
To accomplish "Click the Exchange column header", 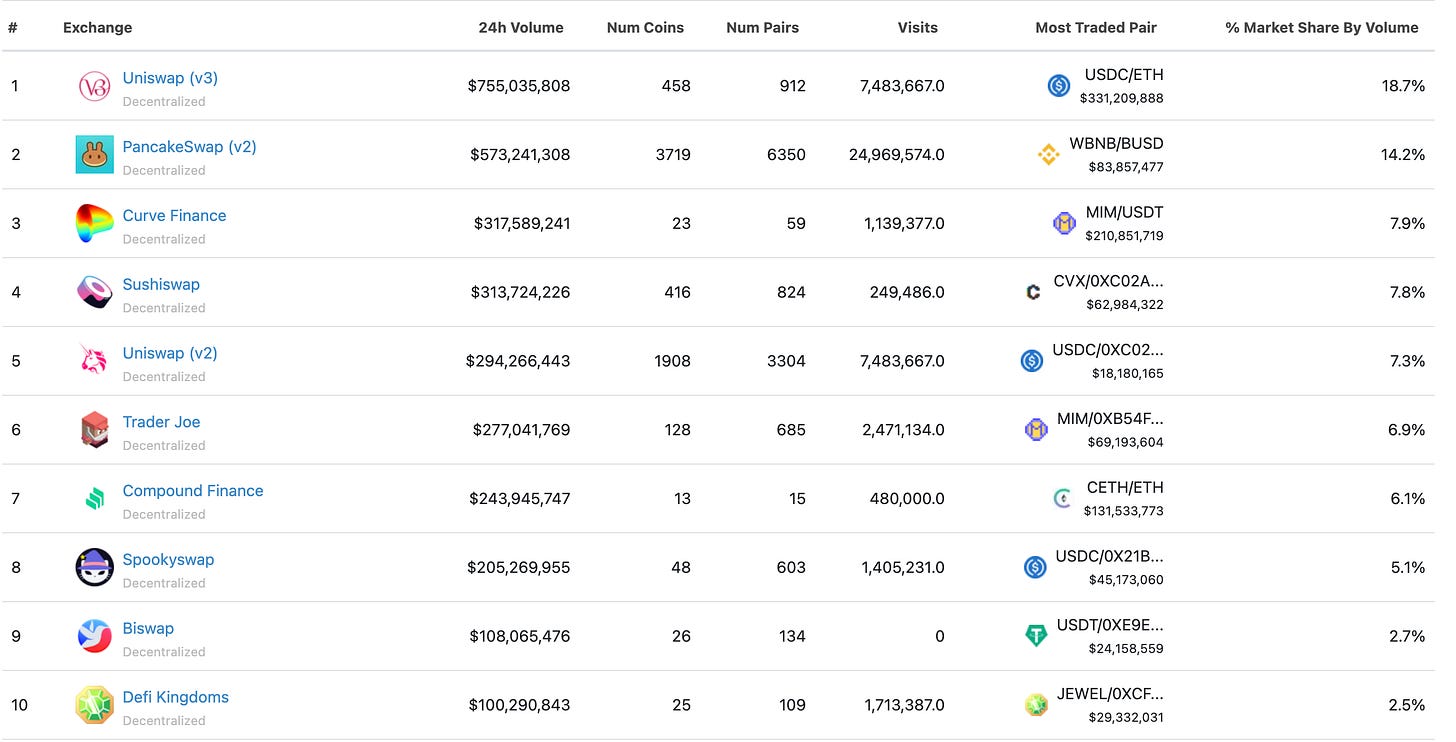I will point(97,28).
